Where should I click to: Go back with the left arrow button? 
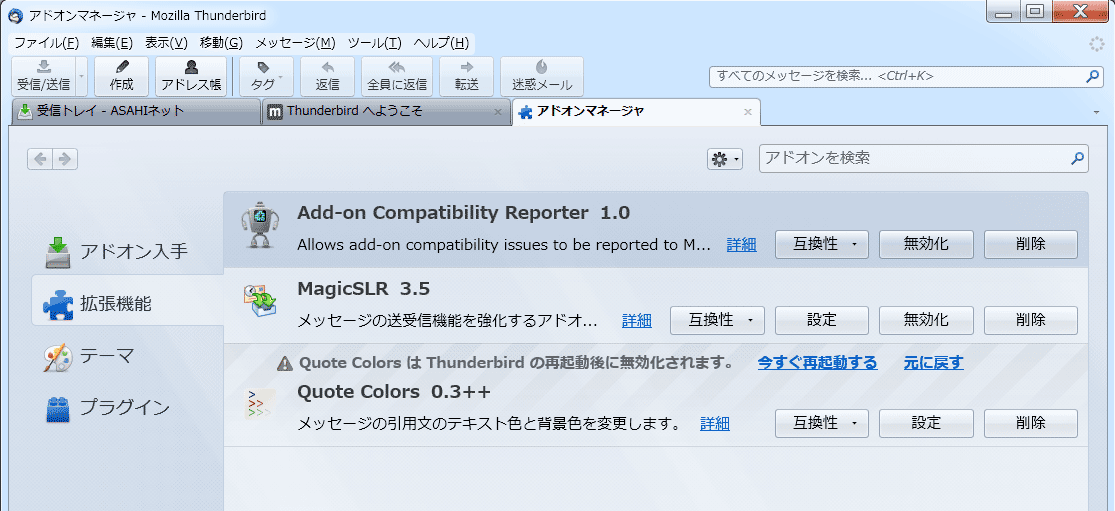[40, 159]
